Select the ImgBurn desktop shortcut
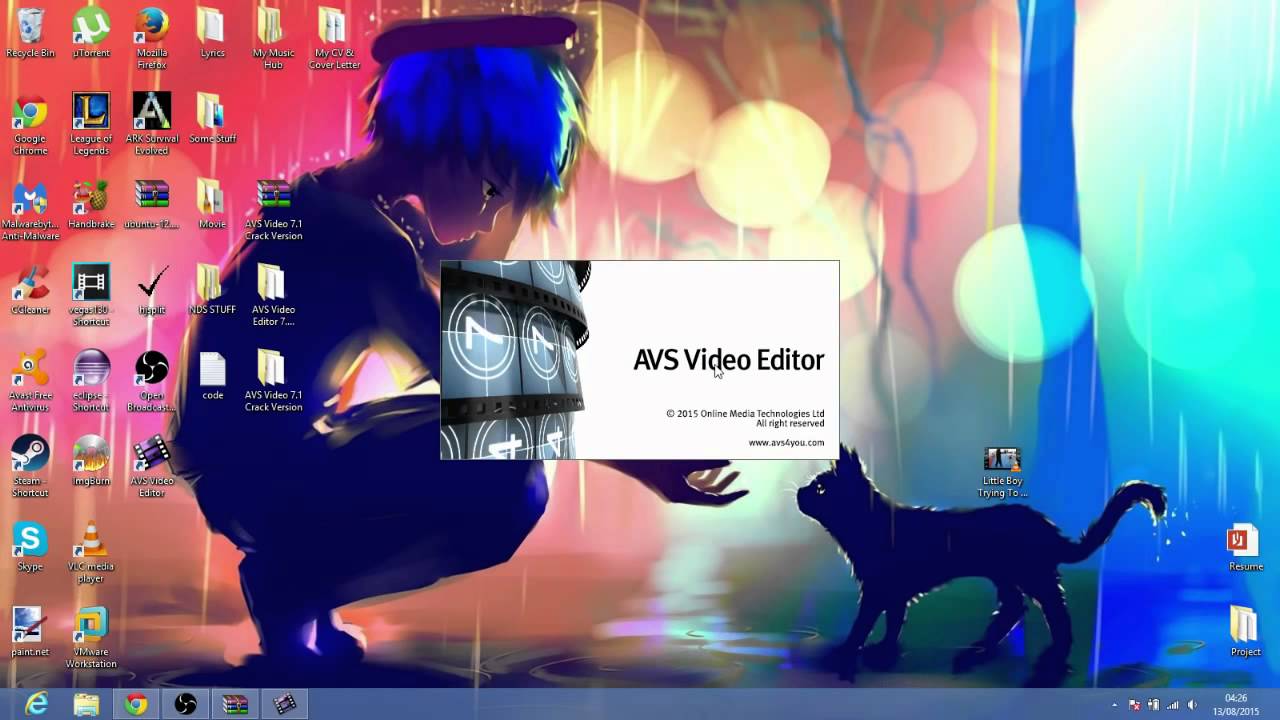1280x720 pixels. 91,461
